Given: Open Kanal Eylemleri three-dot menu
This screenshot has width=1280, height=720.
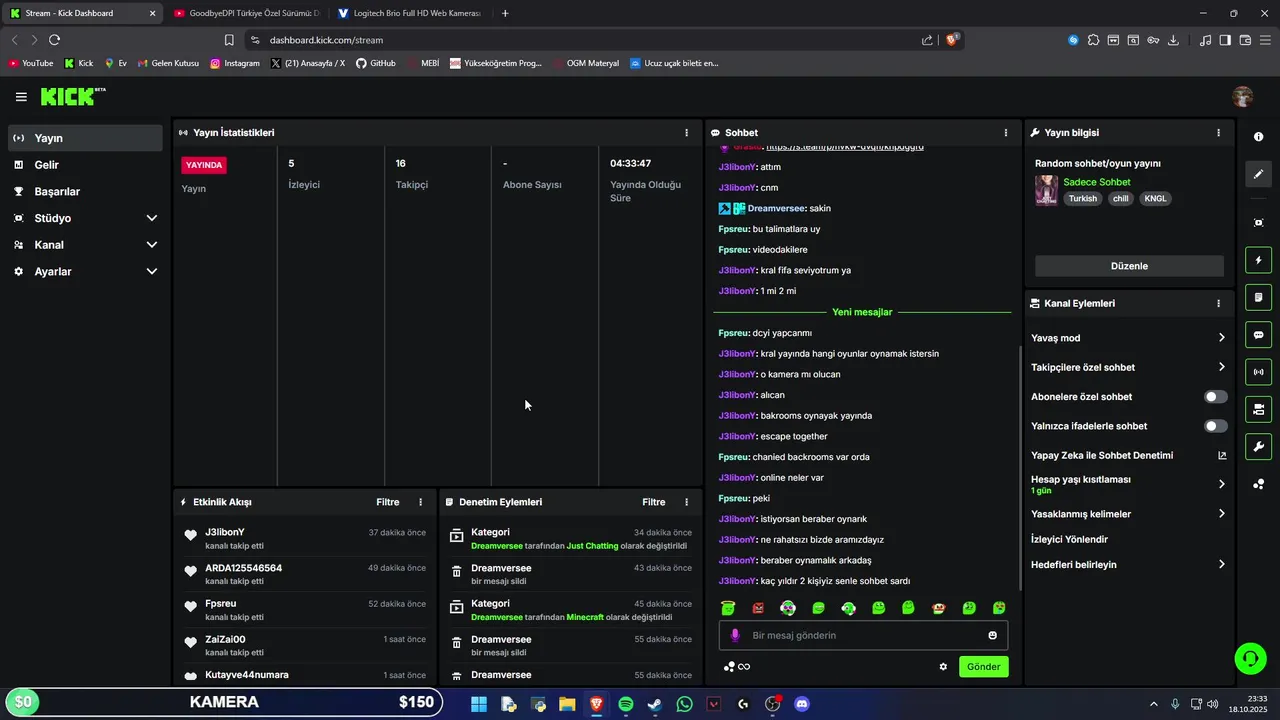Looking at the screenshot, I should (x=1218, y=303).
